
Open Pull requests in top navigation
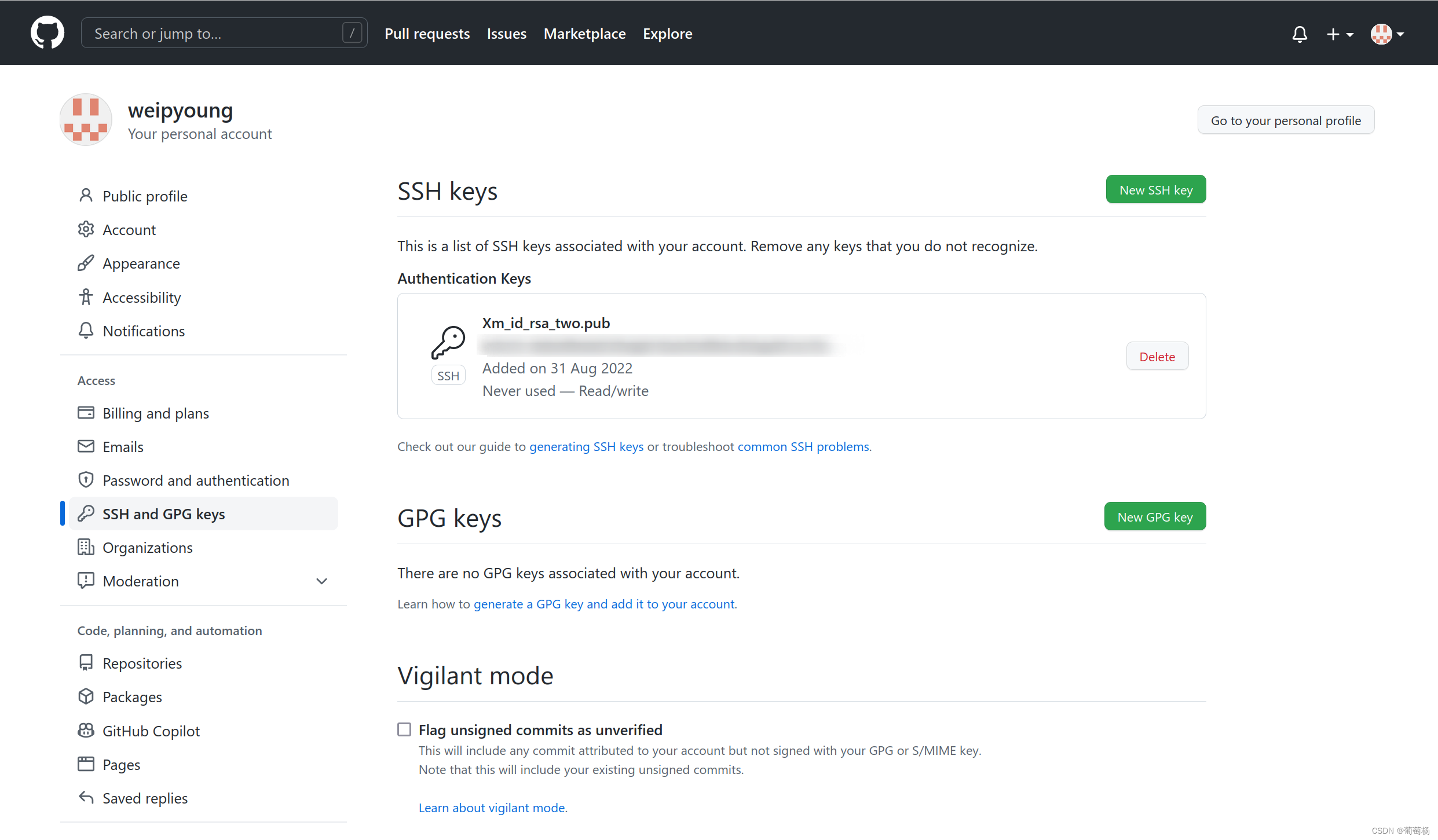pos(427,34)
